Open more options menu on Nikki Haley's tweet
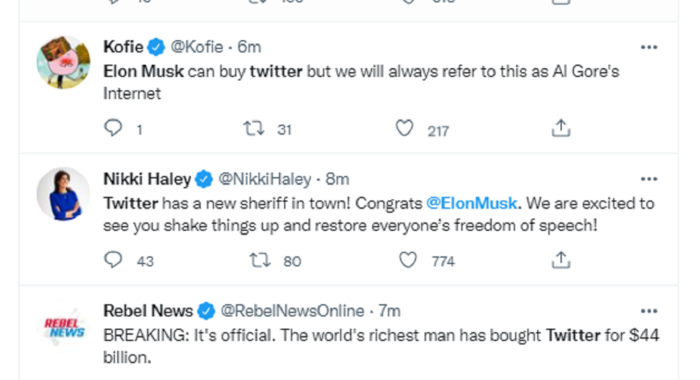The width and height of the screenshot is (700, 380). pos(649,179)
